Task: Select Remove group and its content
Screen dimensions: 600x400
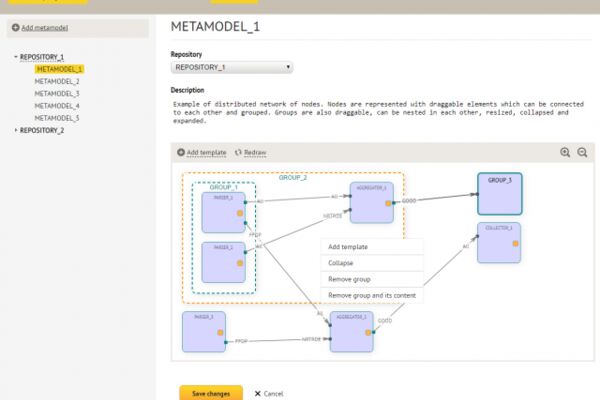Action: (372, 296)
